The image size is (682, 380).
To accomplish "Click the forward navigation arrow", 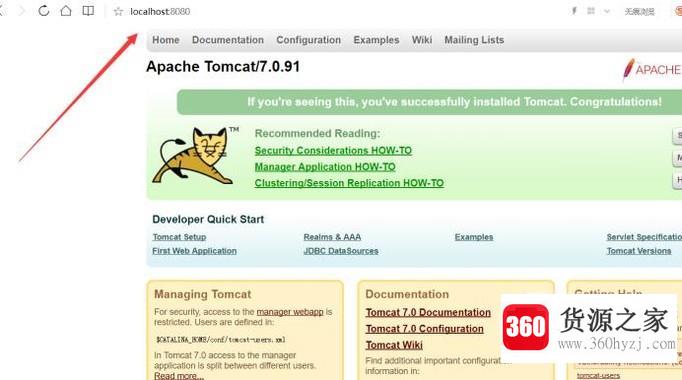I will tap(21, 11).
